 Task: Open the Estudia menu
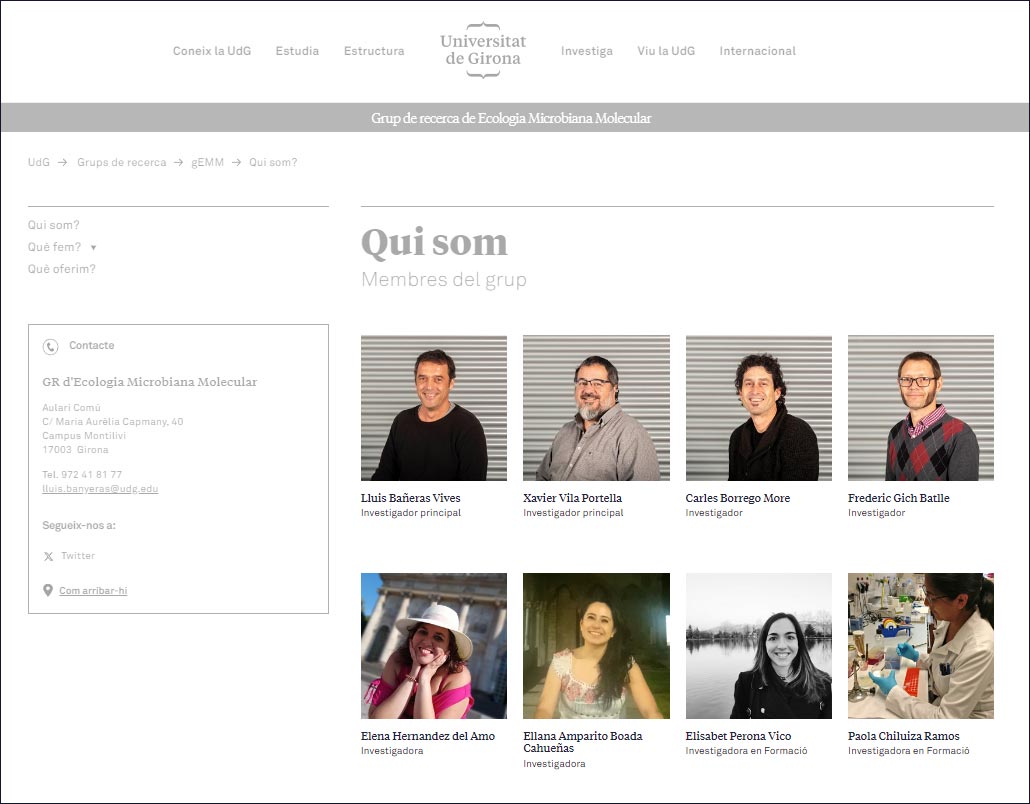point(297,51)
